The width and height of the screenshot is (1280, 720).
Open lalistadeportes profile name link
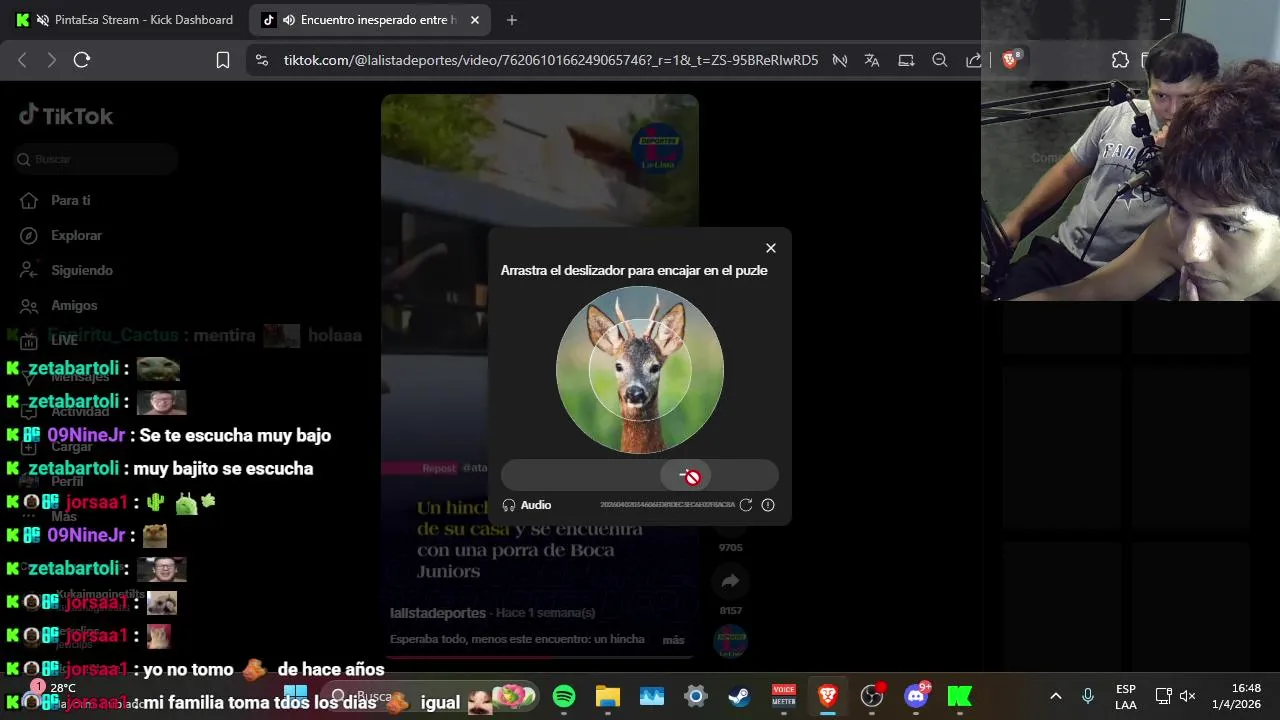(x=438, y=613)
